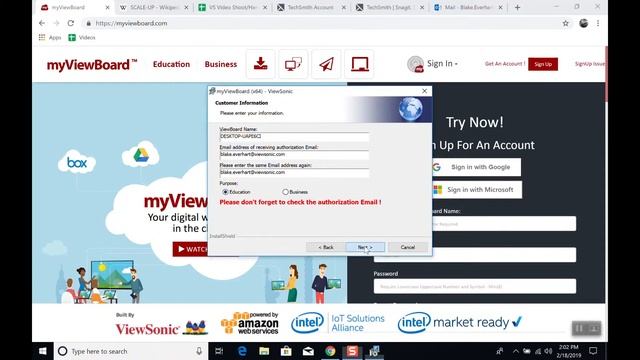Click the taskbar clock and date

click(x=569, y=351)
